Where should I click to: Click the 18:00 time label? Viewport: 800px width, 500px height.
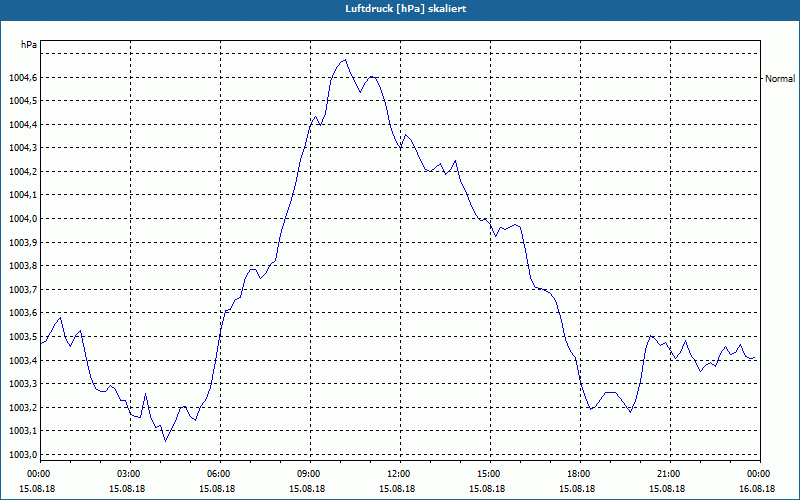pos(580,474)
